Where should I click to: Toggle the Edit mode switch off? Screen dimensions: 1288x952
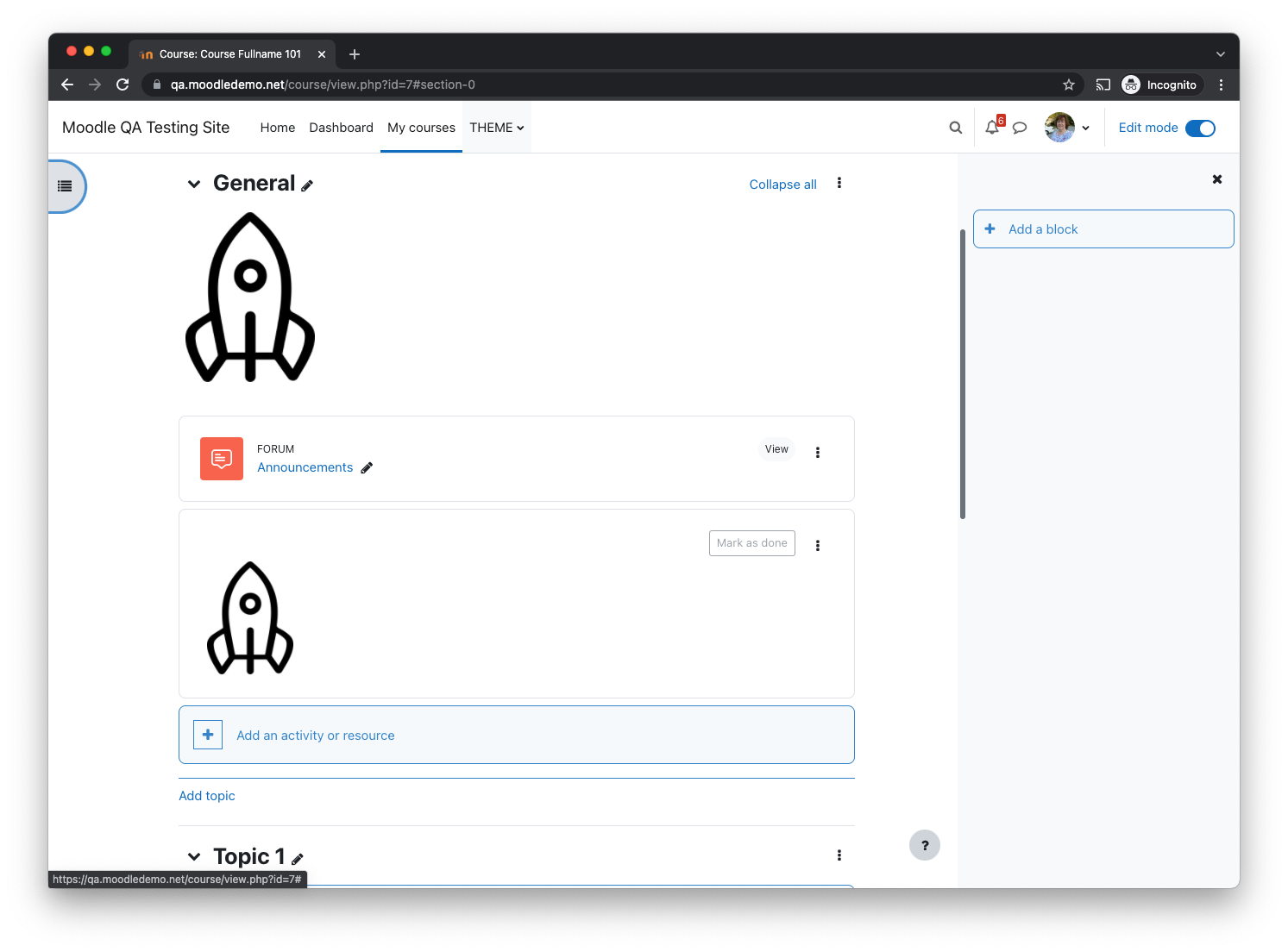pyautogui.click(x=1200, y=128)
